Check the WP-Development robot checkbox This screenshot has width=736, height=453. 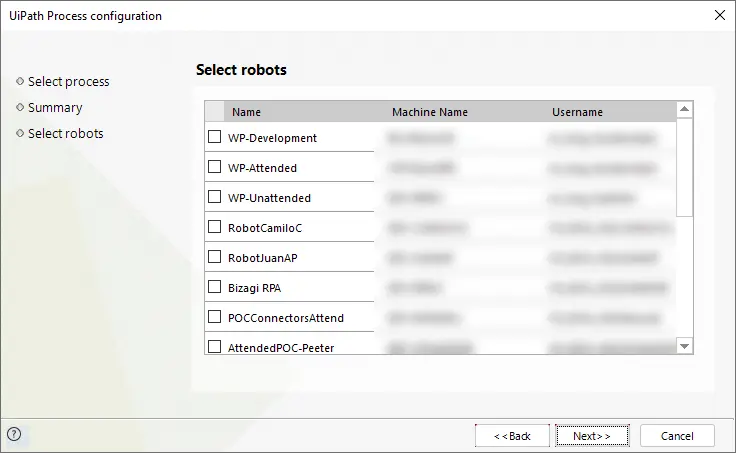pyautogui.click(x=215, y=137)
